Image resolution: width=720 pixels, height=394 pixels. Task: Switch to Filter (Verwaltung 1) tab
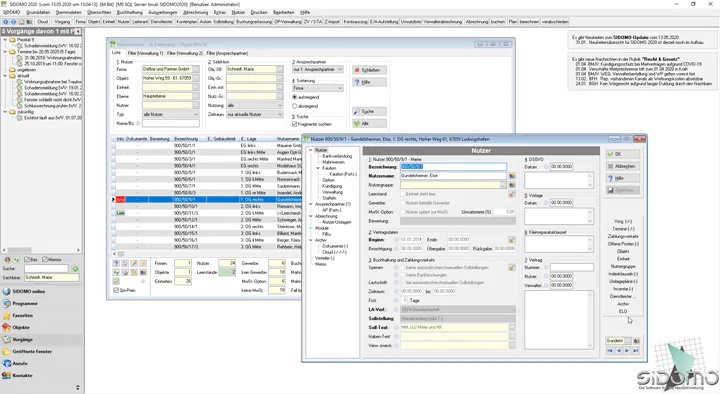coord(146,53)
